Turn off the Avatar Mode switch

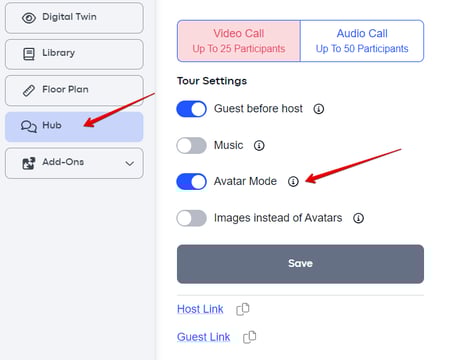191,182
